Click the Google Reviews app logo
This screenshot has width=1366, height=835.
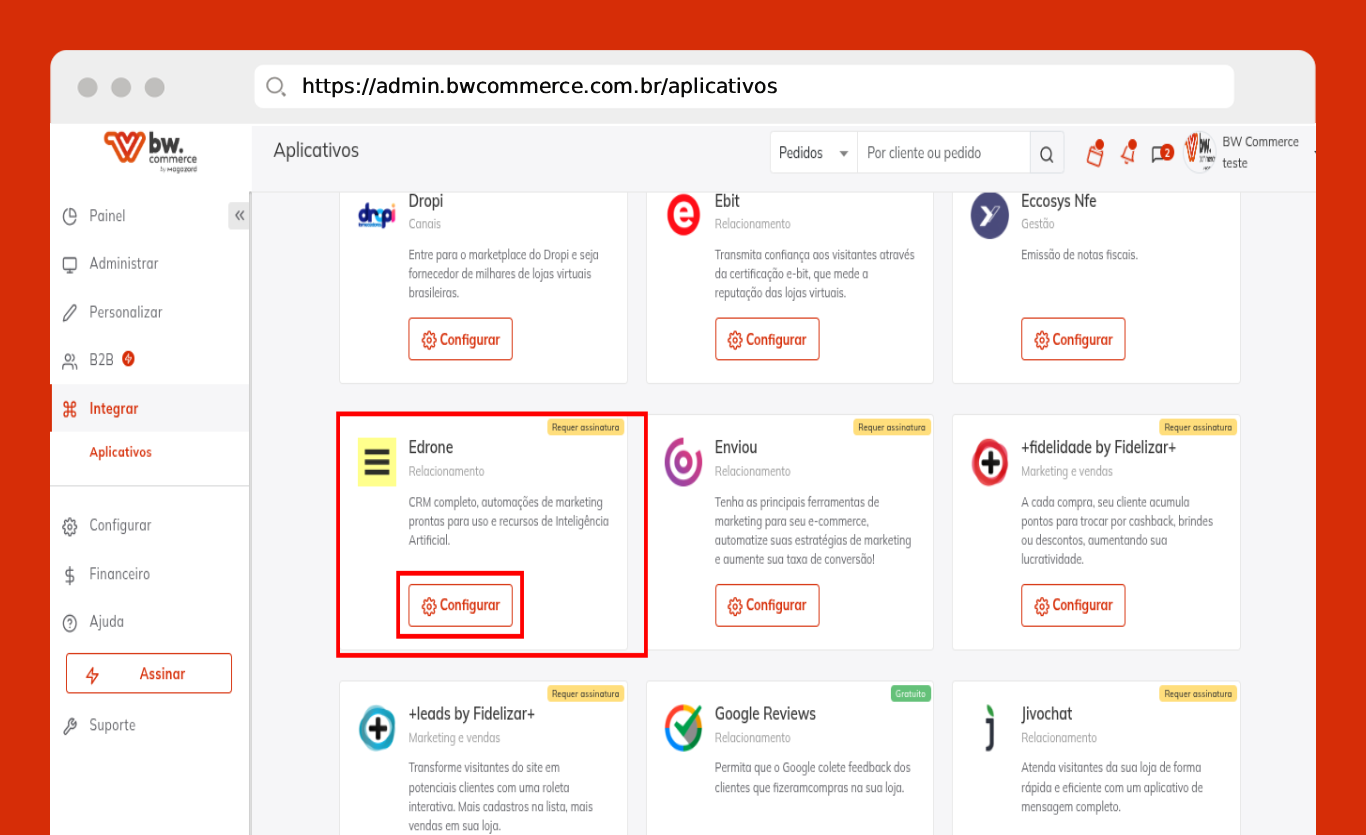coord(683,728)
